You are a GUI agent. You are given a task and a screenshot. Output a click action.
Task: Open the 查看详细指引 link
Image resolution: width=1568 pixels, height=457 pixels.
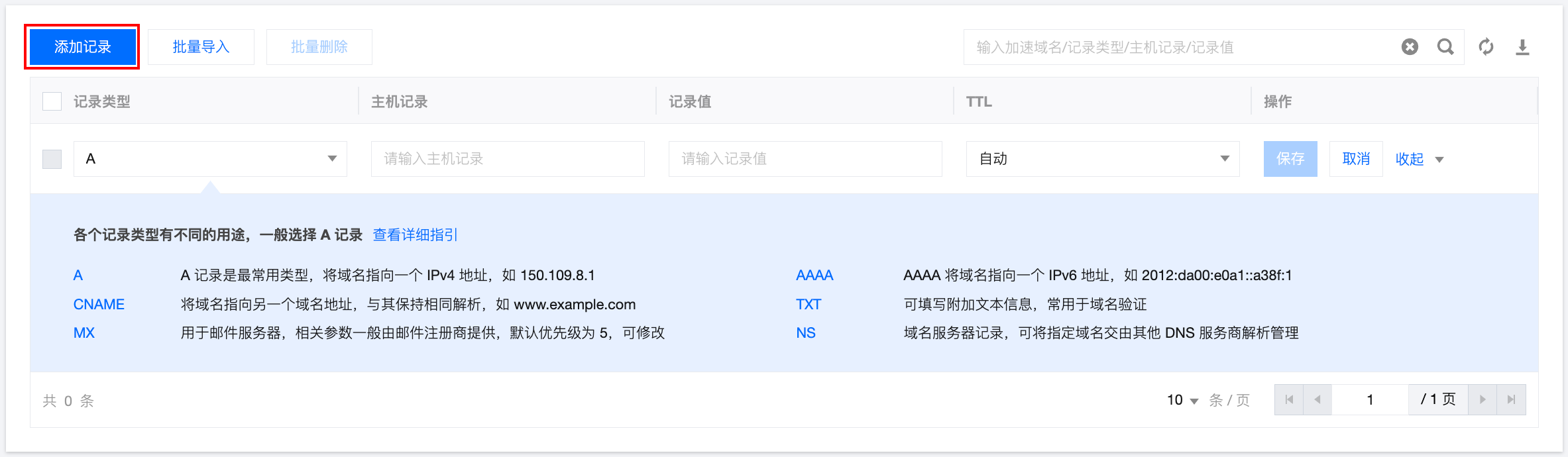(x=415, y=235)
